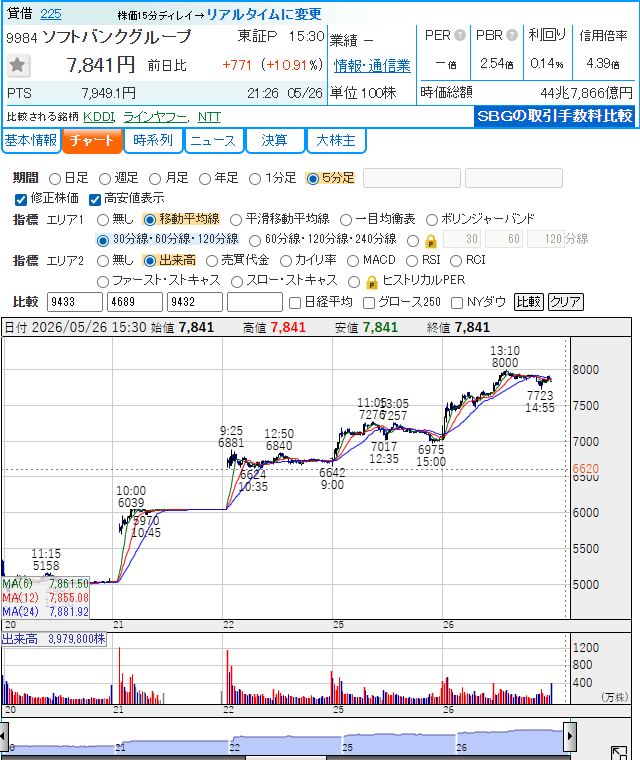Focus the empty fourth comparison code field
Screen dimensions: 640x760
255,302
